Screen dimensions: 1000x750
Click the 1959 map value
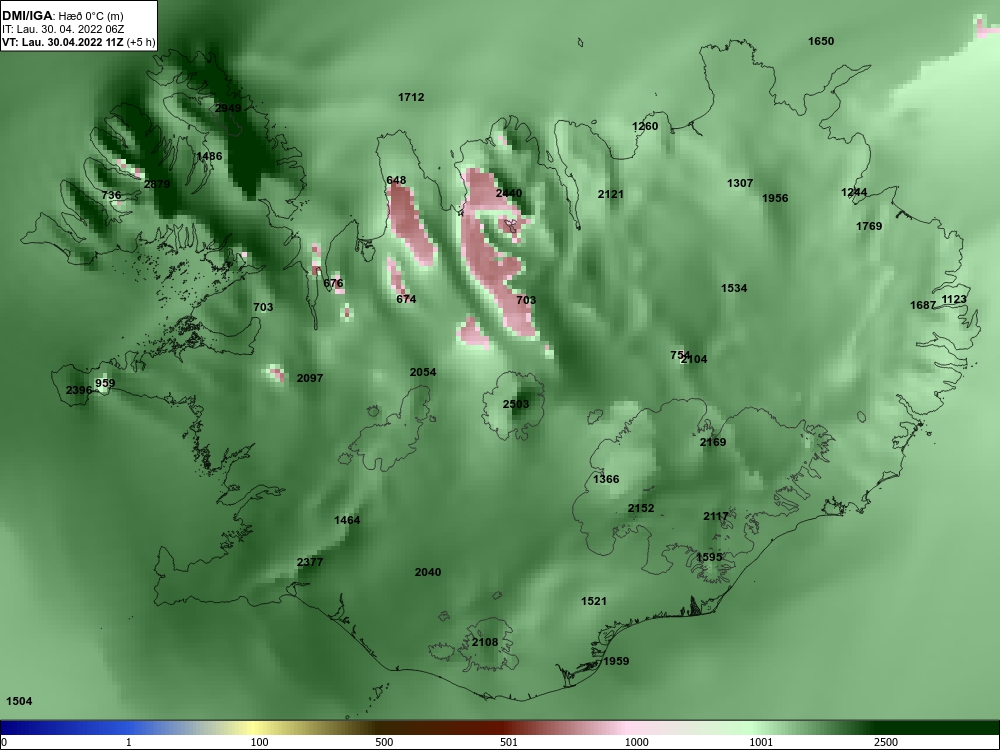(616, 661)
